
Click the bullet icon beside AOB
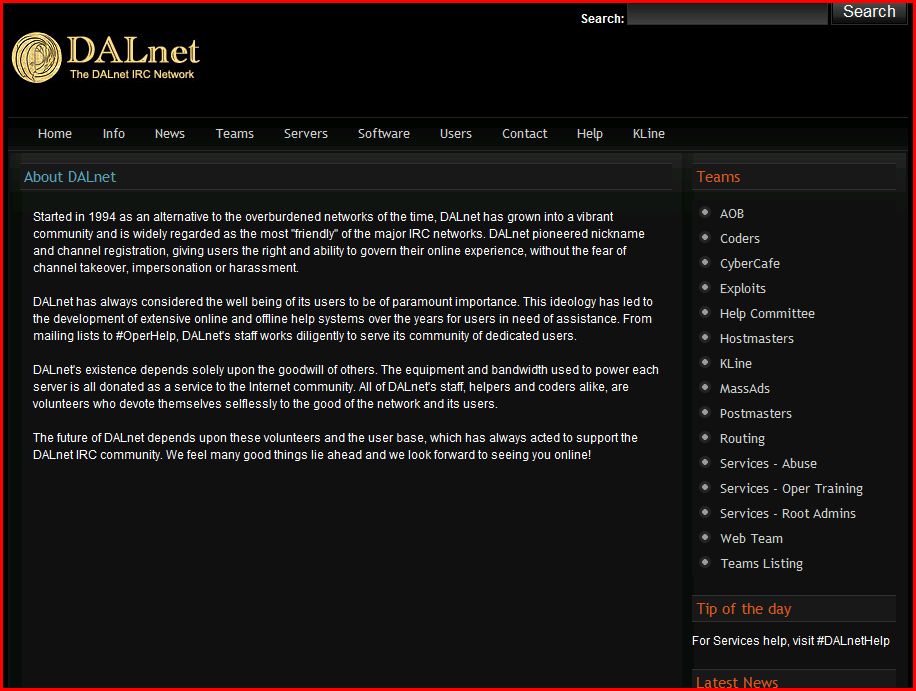point(705,212)
